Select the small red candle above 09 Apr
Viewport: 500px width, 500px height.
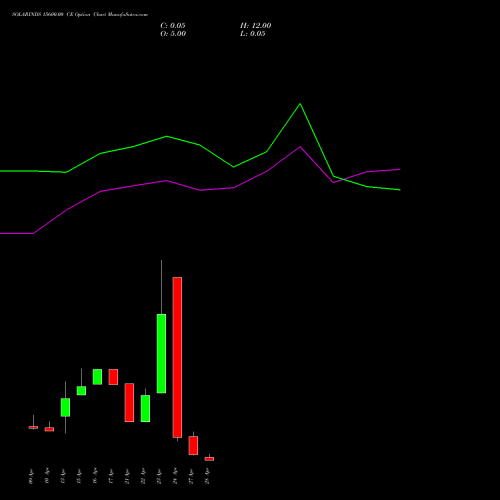(33, 427)
